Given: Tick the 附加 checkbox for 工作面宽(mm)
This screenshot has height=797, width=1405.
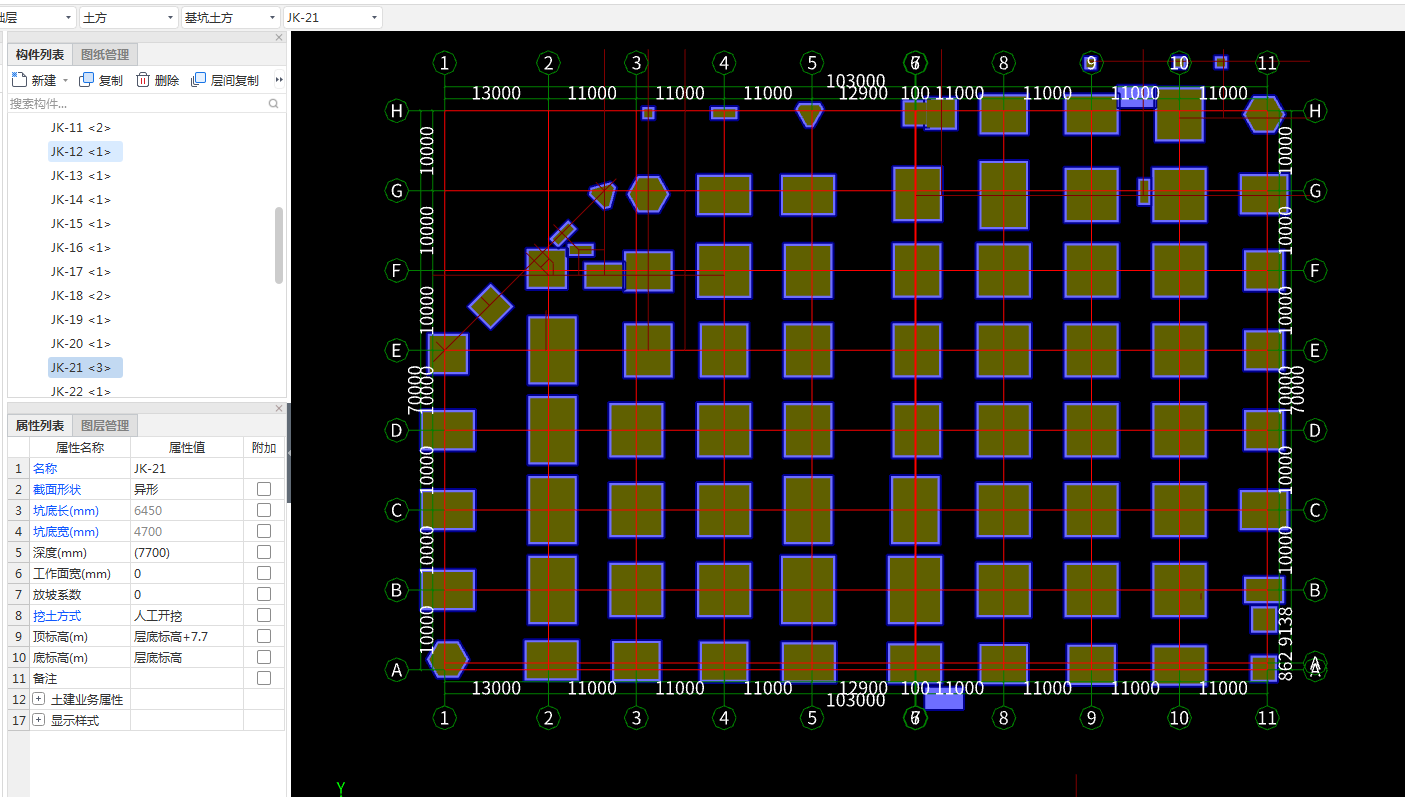Looking at the screenshot, I should pos(264,574).
